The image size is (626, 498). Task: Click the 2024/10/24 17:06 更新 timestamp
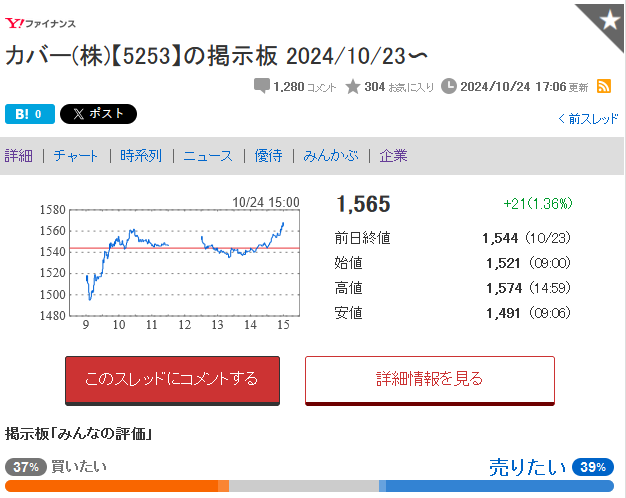click(524, 87)
